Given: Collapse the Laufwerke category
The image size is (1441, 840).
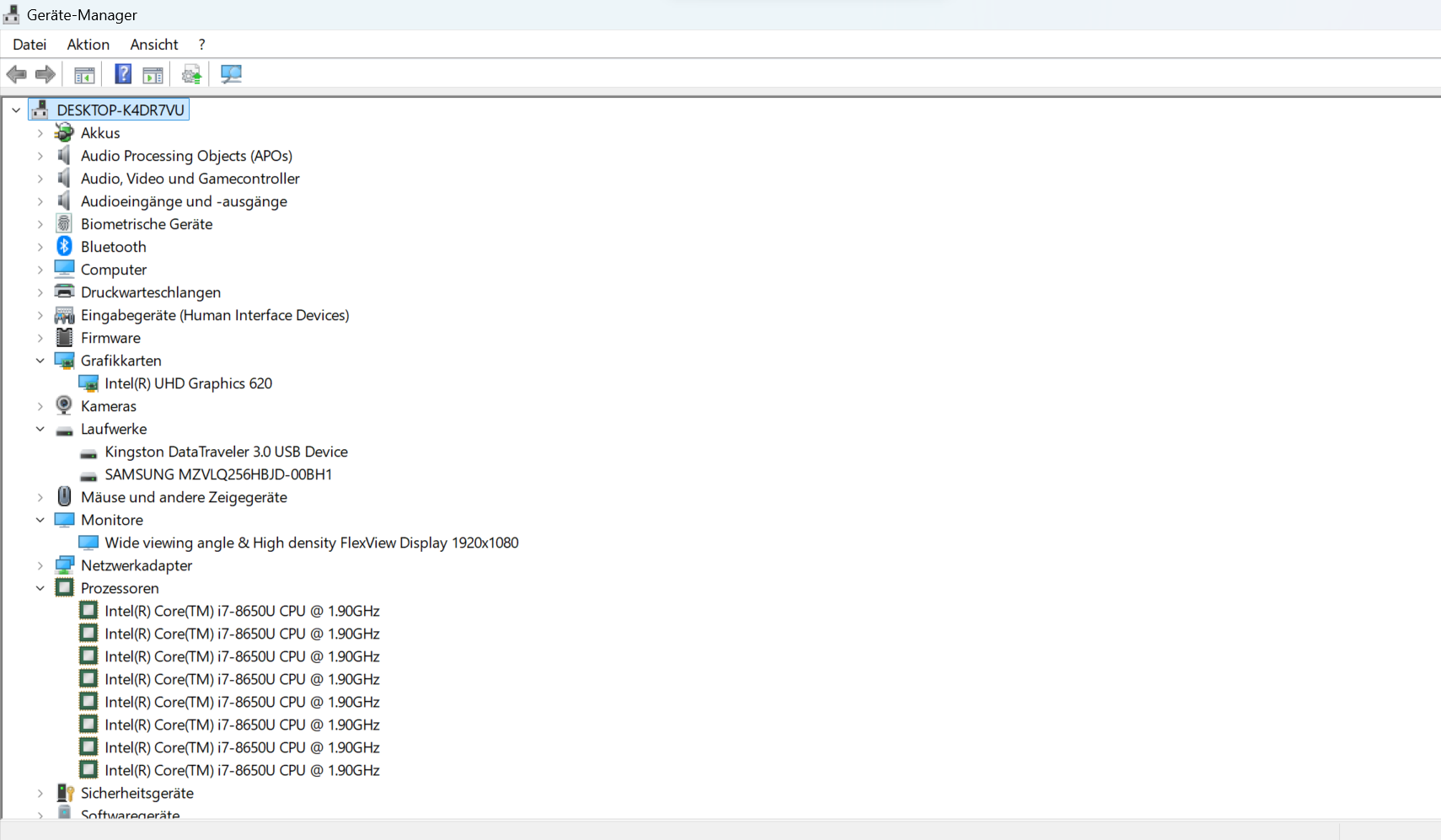Looking at the screenshot, I should [40, 428].
